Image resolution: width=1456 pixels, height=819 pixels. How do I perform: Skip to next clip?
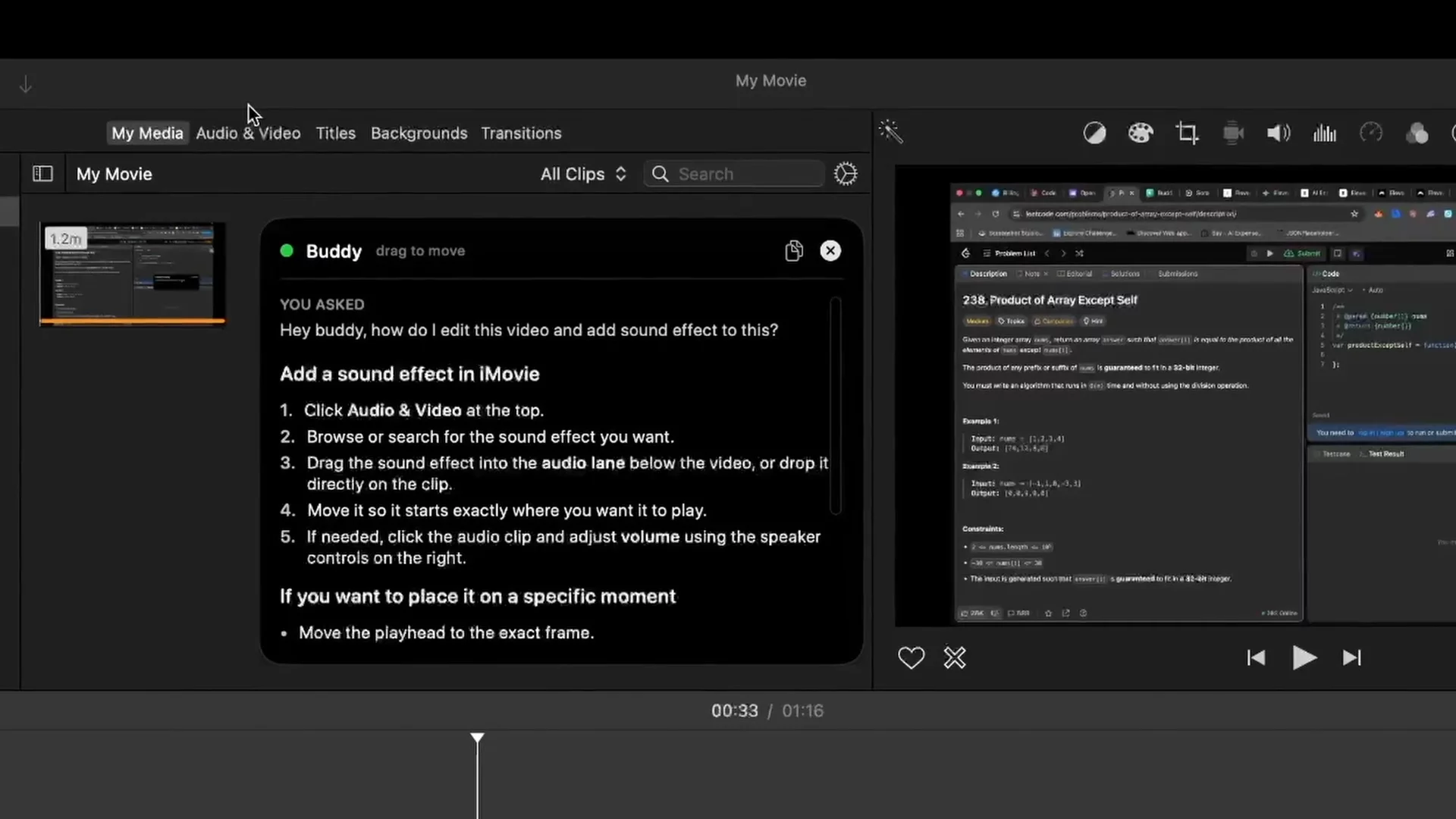[x=1352, y=657]
